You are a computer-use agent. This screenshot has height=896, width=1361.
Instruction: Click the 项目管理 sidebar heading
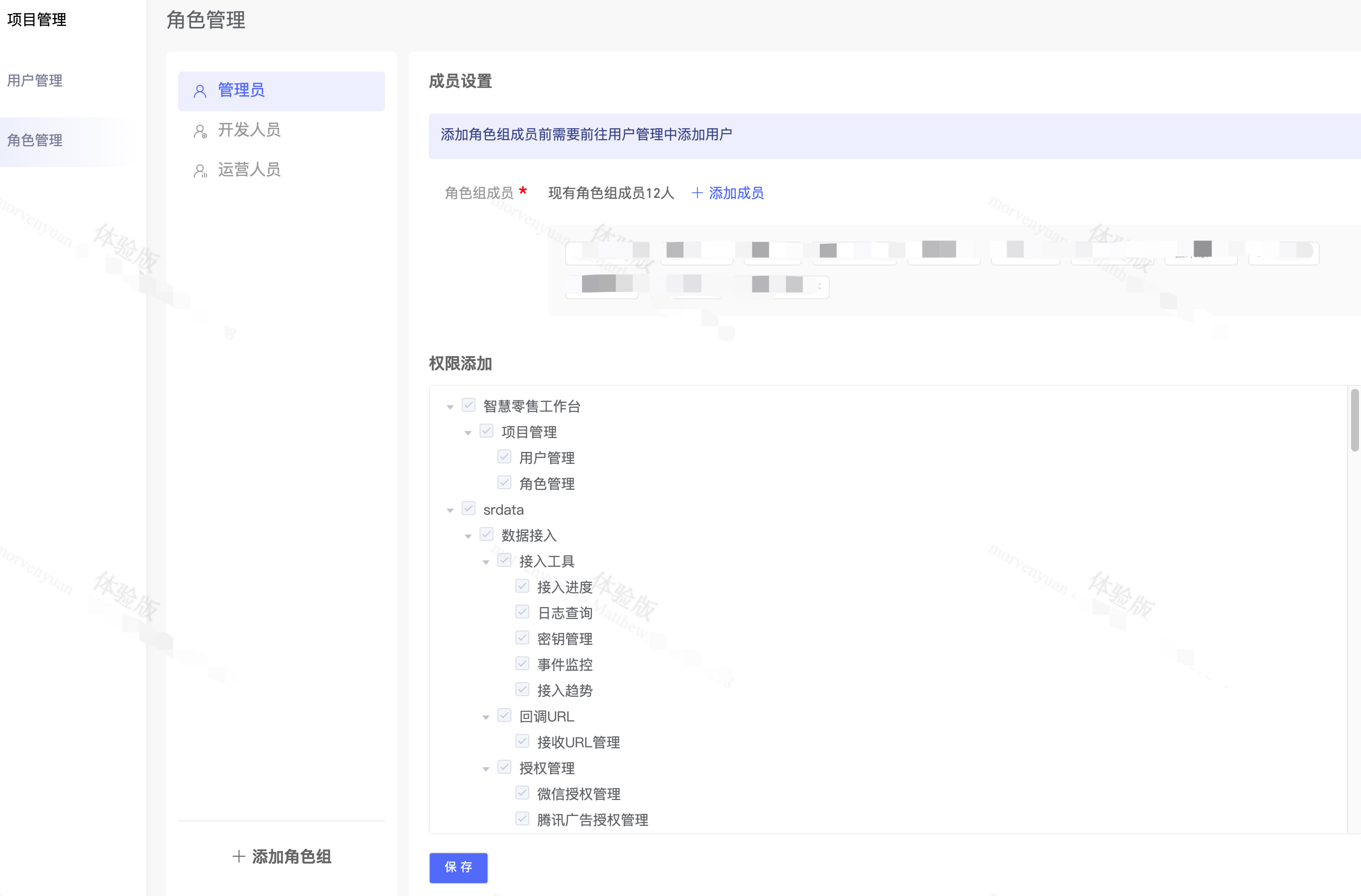(37, 19)
